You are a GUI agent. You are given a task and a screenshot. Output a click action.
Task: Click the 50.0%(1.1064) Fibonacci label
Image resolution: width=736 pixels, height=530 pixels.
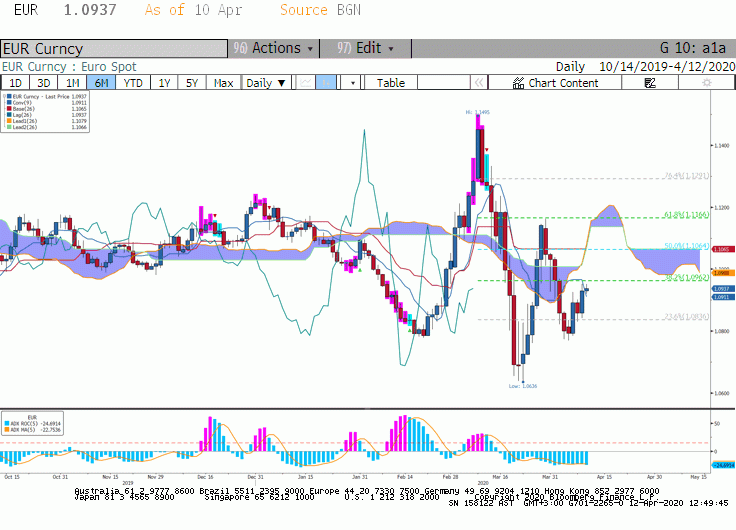686,246
